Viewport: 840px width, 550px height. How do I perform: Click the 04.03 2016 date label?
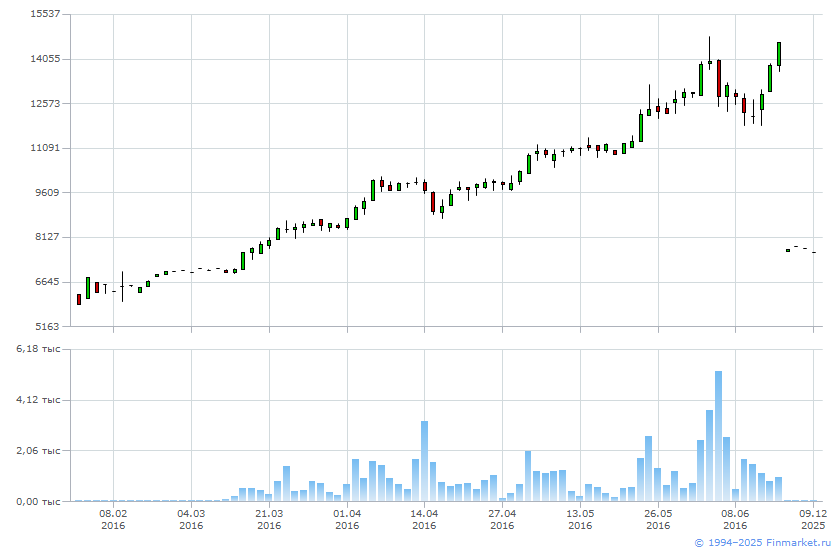[x=191, y=518]
